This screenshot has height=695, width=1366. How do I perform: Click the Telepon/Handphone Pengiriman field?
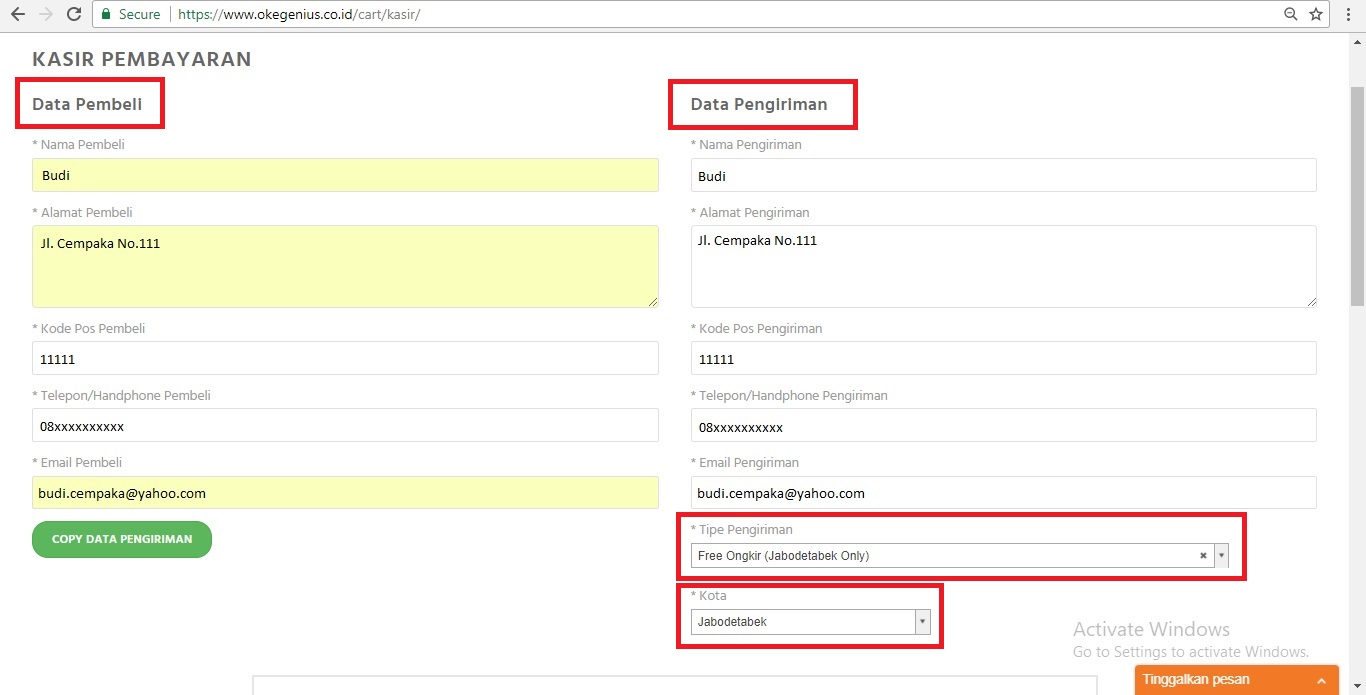[x=1003, y=425]
